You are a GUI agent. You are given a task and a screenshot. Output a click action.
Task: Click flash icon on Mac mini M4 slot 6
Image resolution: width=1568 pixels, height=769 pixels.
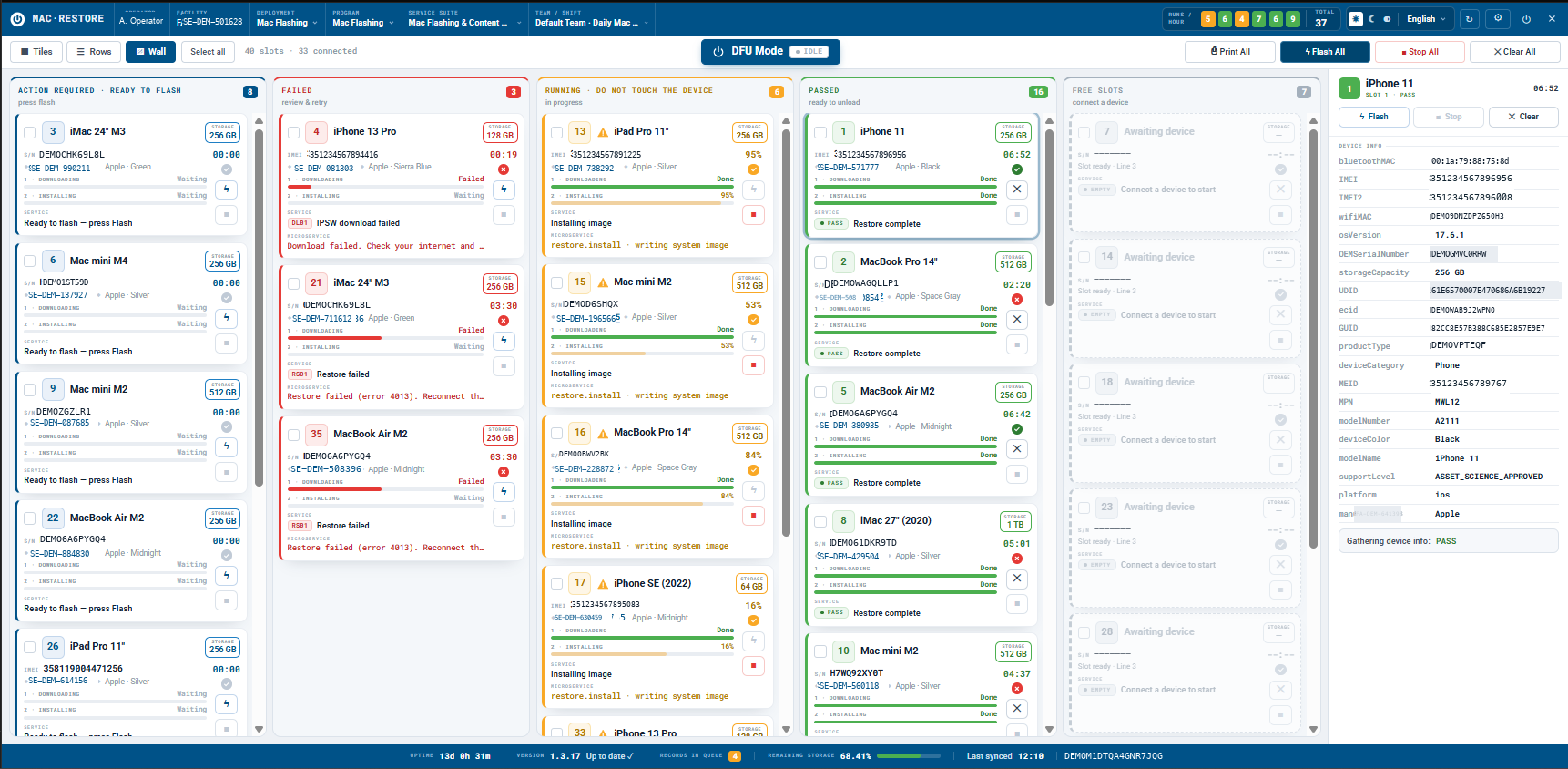coord(227,318)
